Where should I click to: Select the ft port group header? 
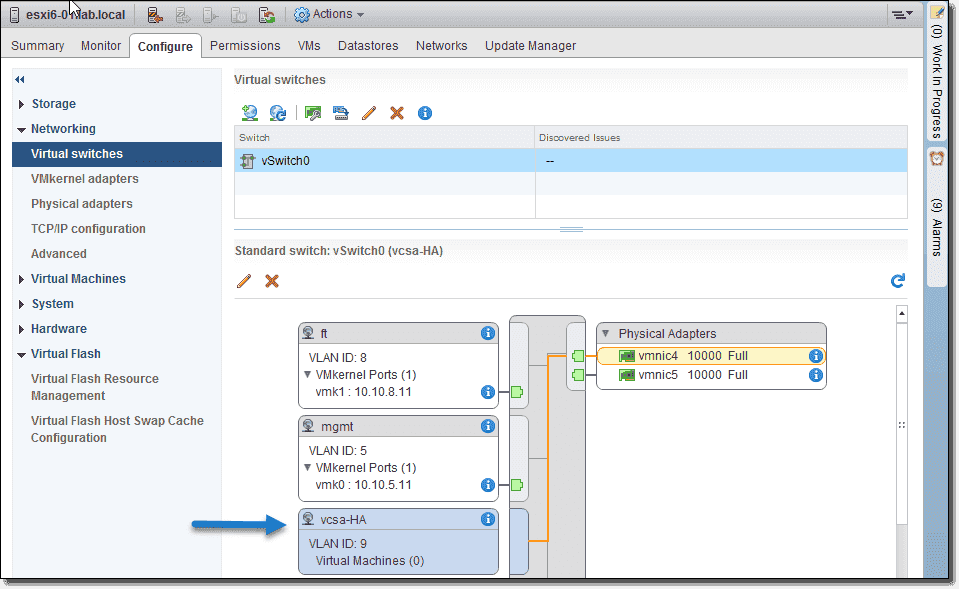point(398,333)
